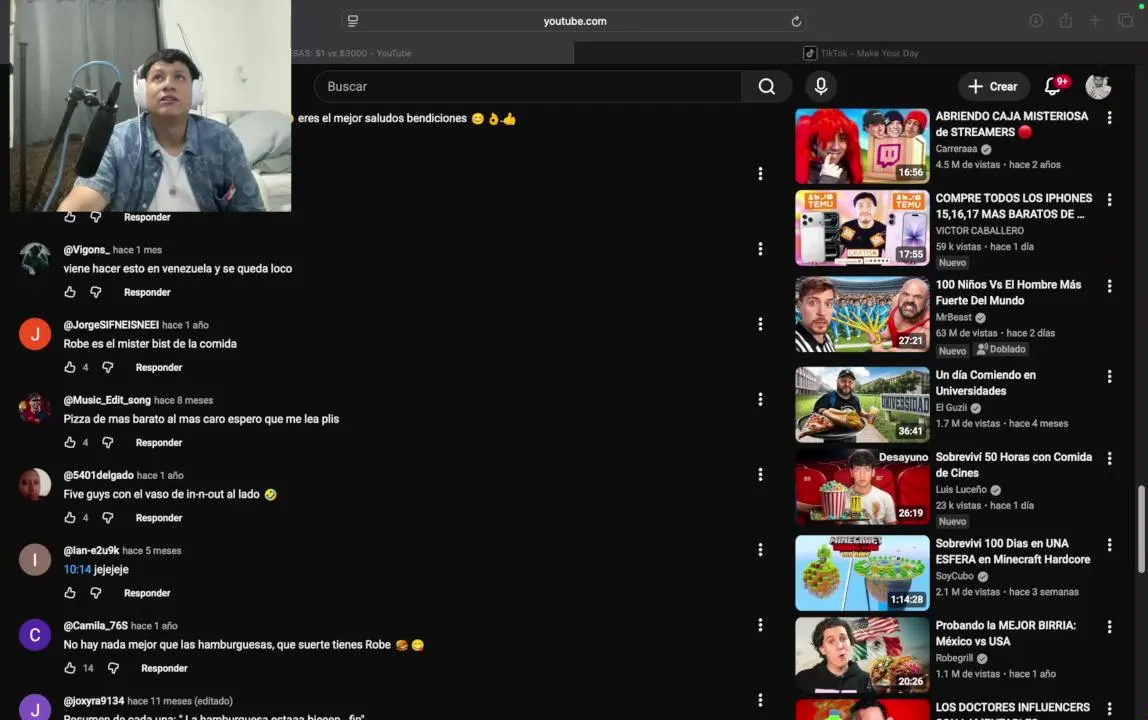Open options menu for @Camila_76S comment
1148x720 pixels.
[x=760, y=625]
